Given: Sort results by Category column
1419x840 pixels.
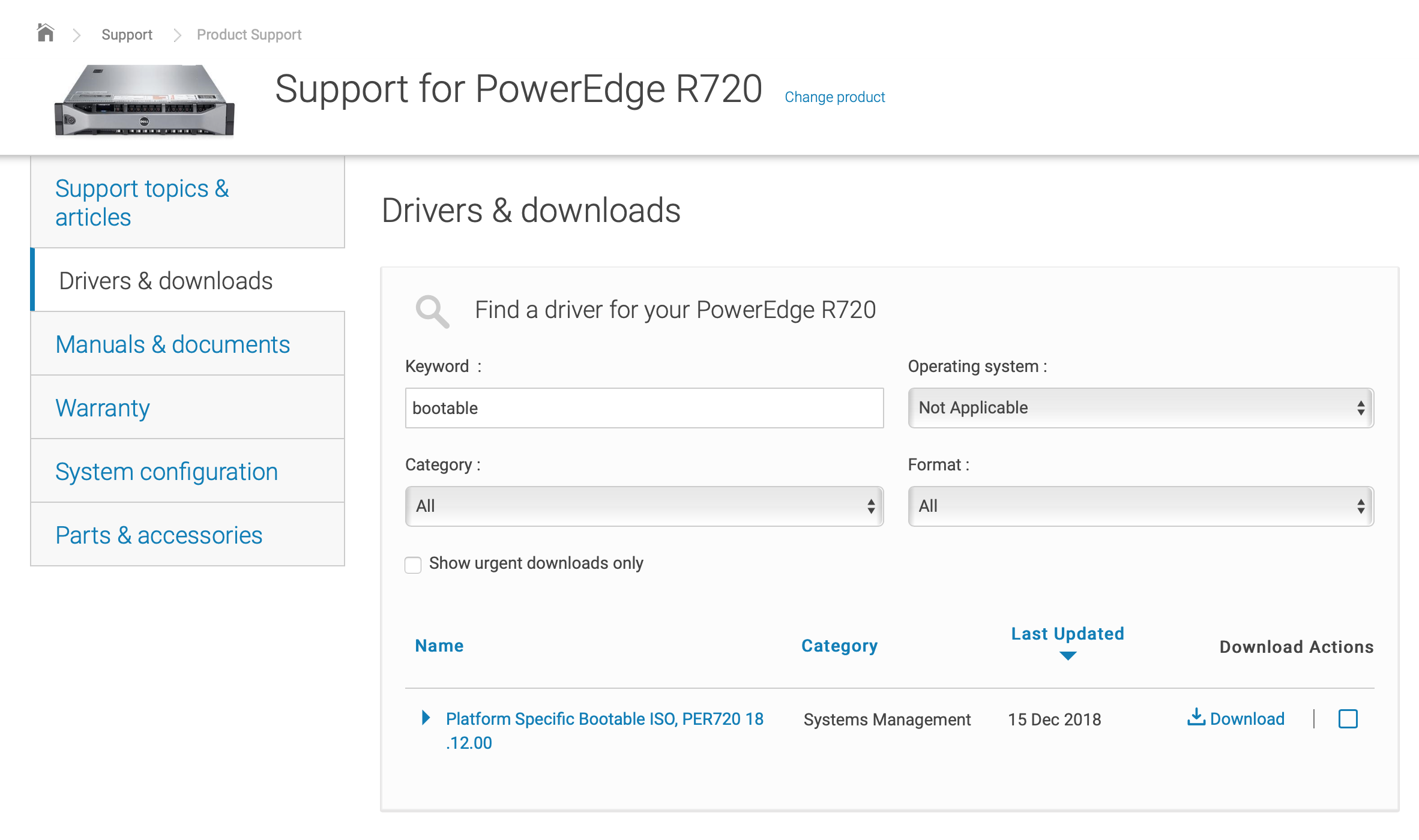Looking at the screenshot, I should click(839, 646).
